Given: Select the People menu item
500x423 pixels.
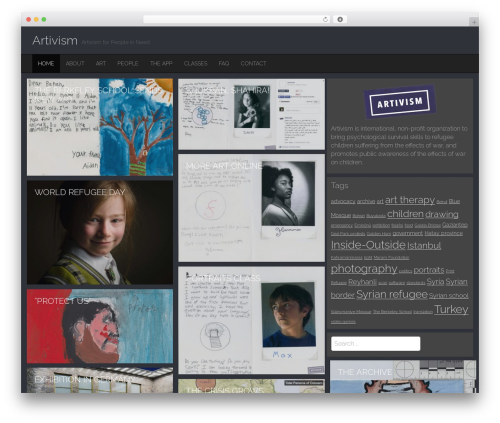Looking at the screenshot, I should 128,63.
